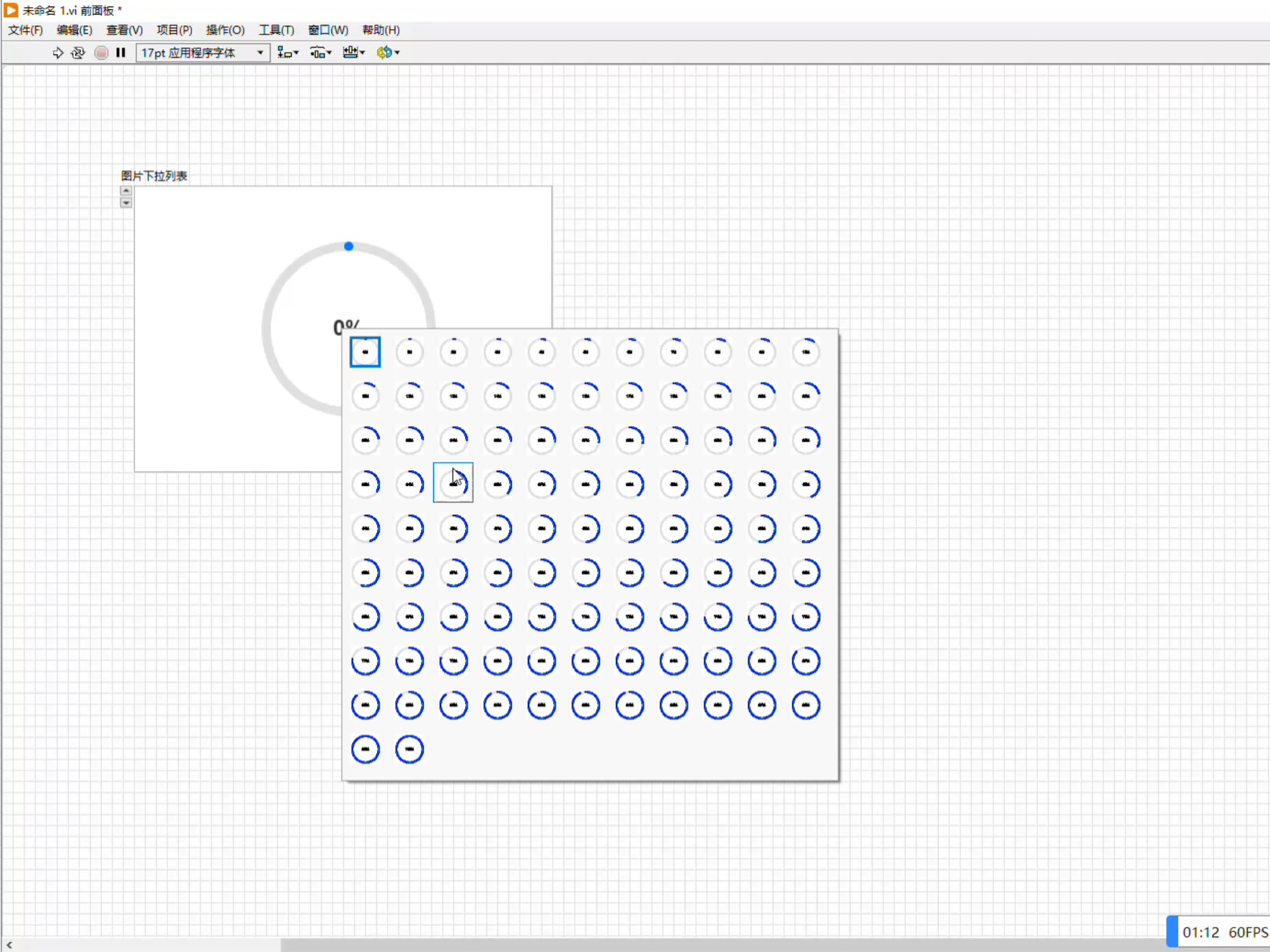Viewport: 1270px width, 952px height.
Task: Open the Distribute Objects tool menu
Action: [320, 53]
